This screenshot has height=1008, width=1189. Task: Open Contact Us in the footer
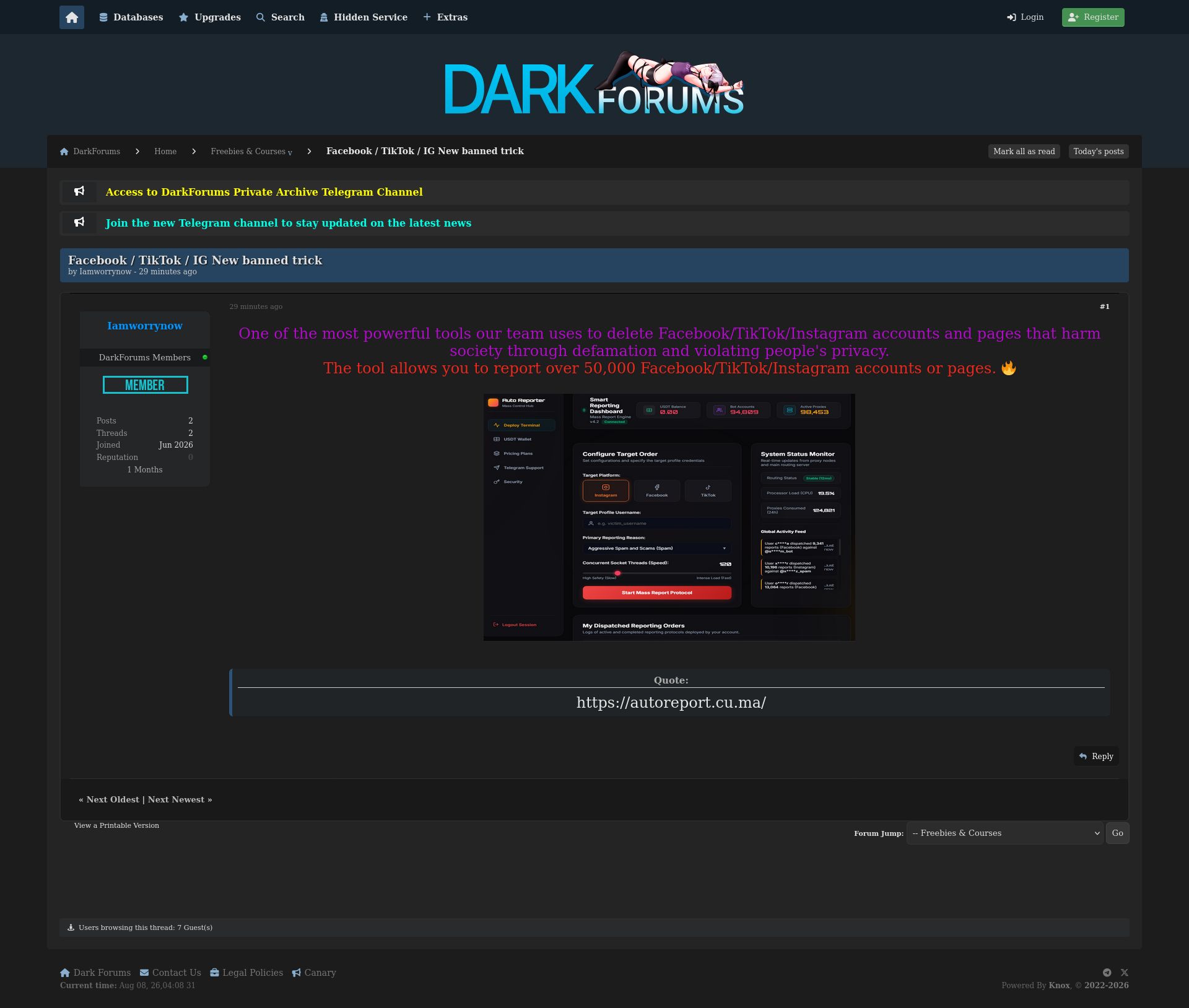170,973
